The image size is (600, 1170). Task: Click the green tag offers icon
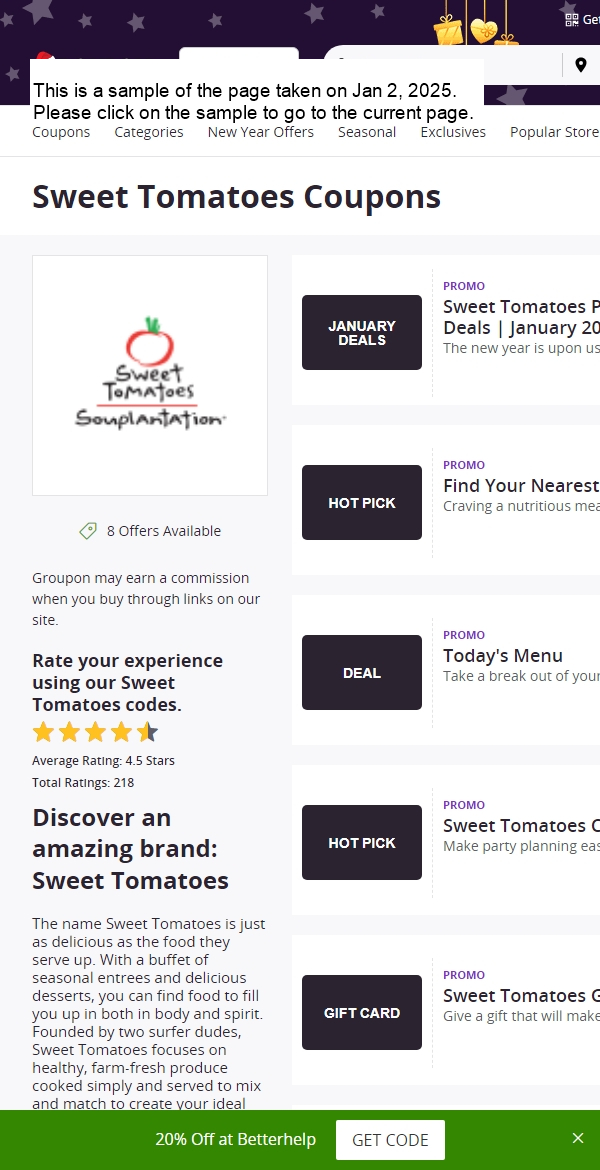88,531
